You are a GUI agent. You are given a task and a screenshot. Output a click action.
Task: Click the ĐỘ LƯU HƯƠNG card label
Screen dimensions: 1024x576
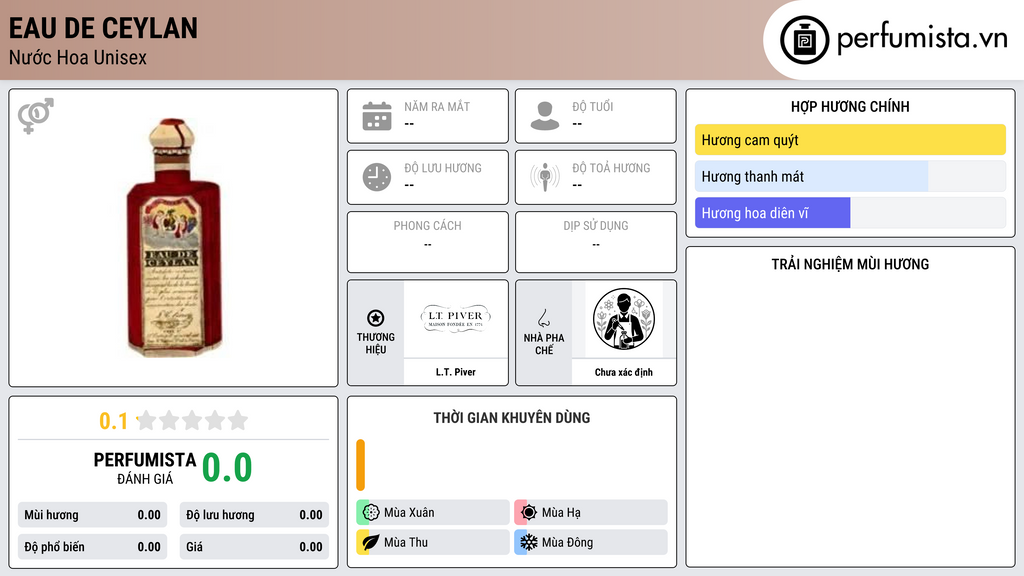(x=443, y=168)
